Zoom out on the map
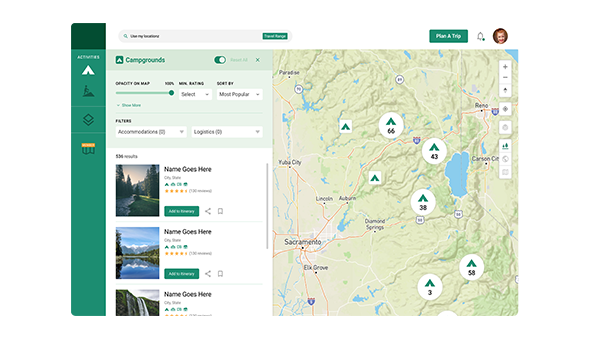 (x=505, y=77)
